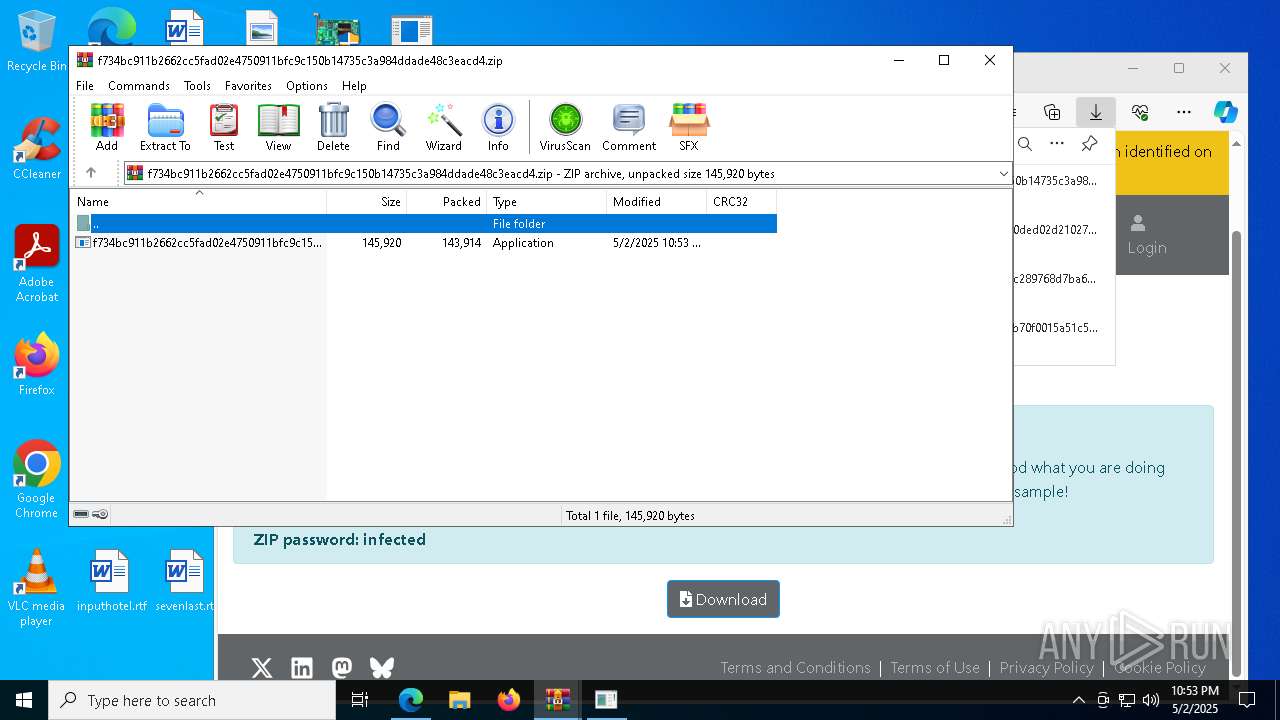Viewport: 1280px width, 720px height.
Task: Open the Terms of Use link
Action: click(x=935, y=667)
